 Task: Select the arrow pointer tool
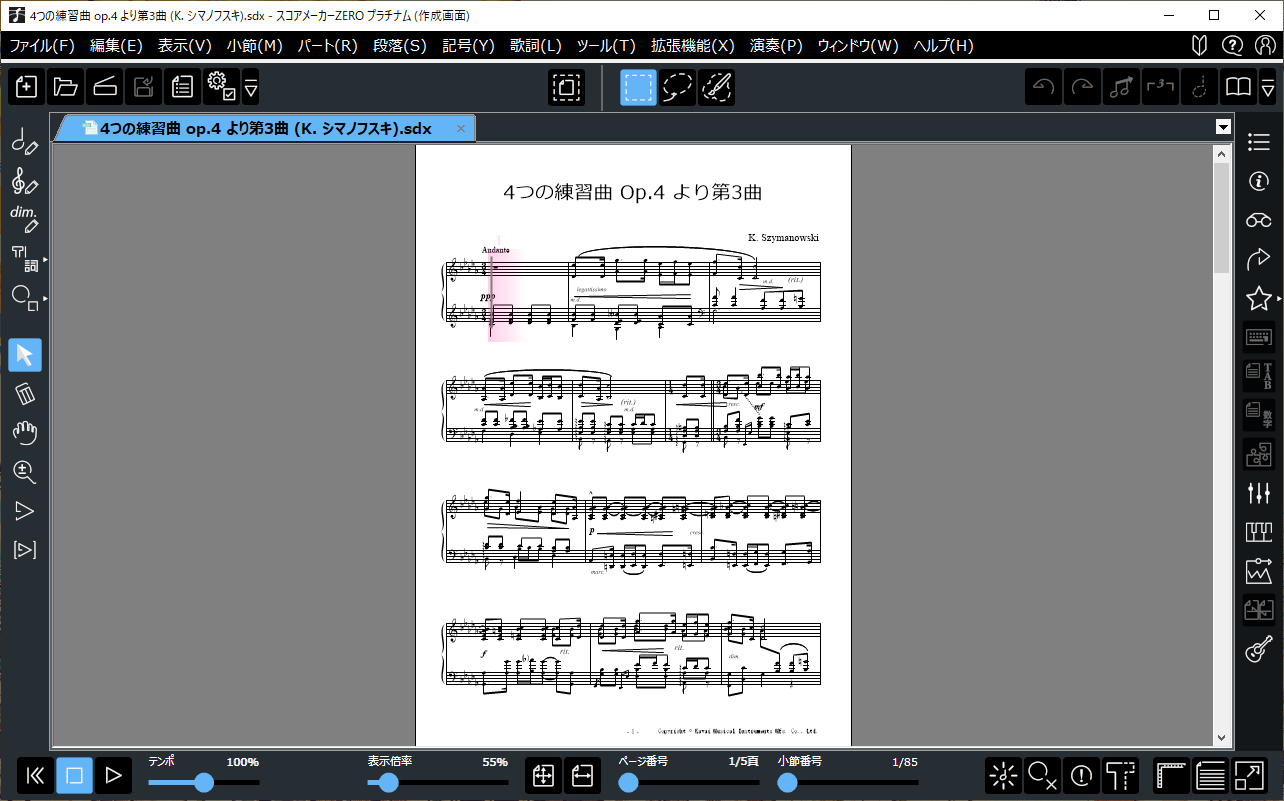click(x=25, y=355)
